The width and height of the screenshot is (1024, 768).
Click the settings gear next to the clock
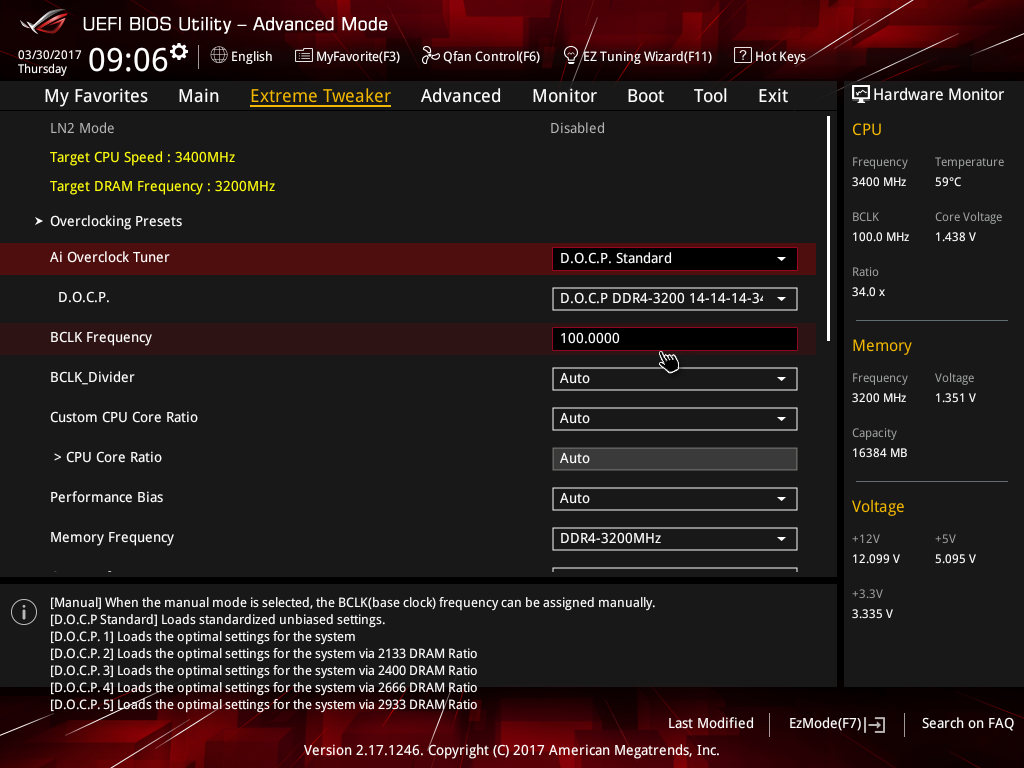coord(179,51)
